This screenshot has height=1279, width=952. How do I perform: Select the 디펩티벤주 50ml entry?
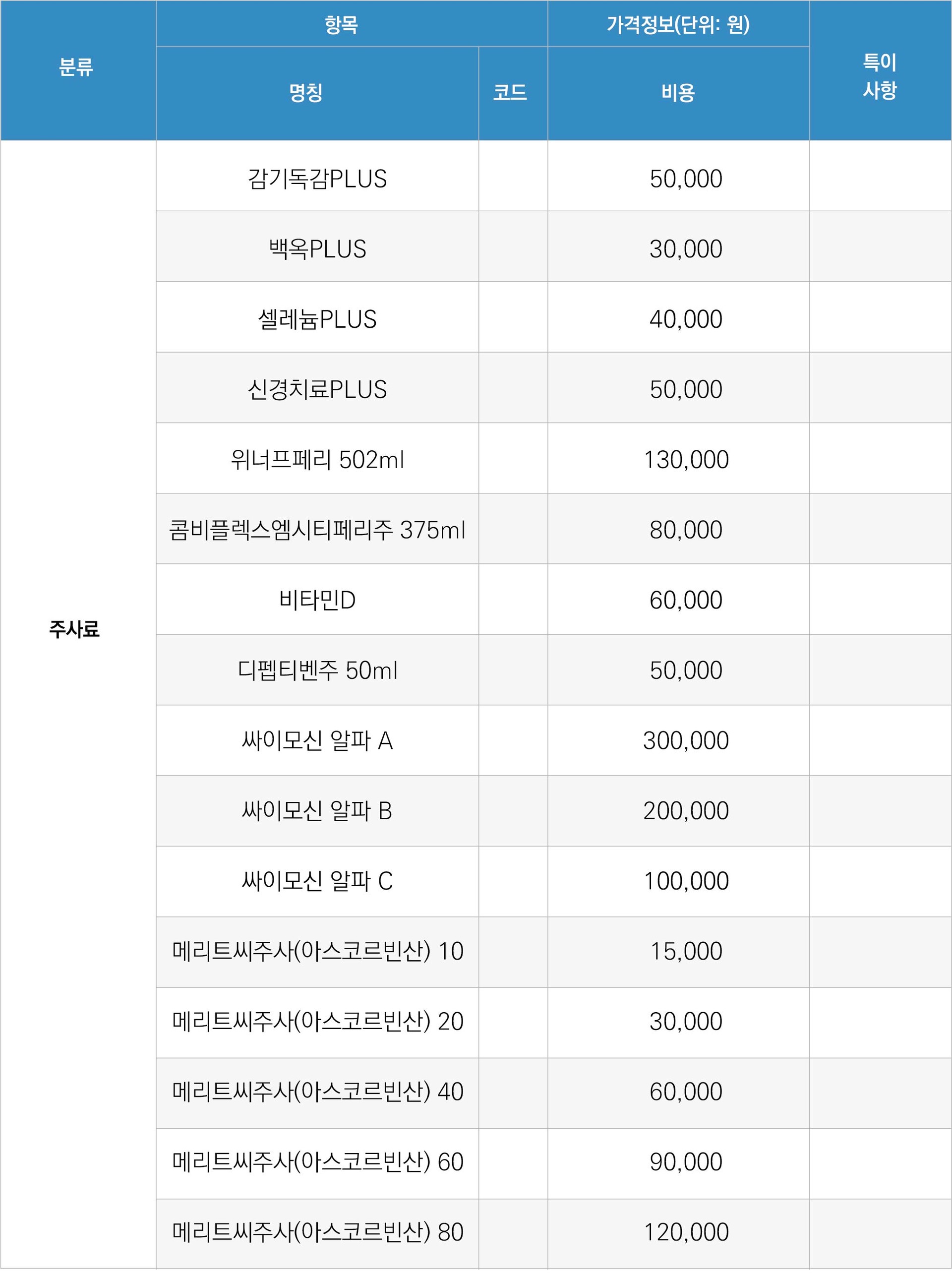[317, 670]
